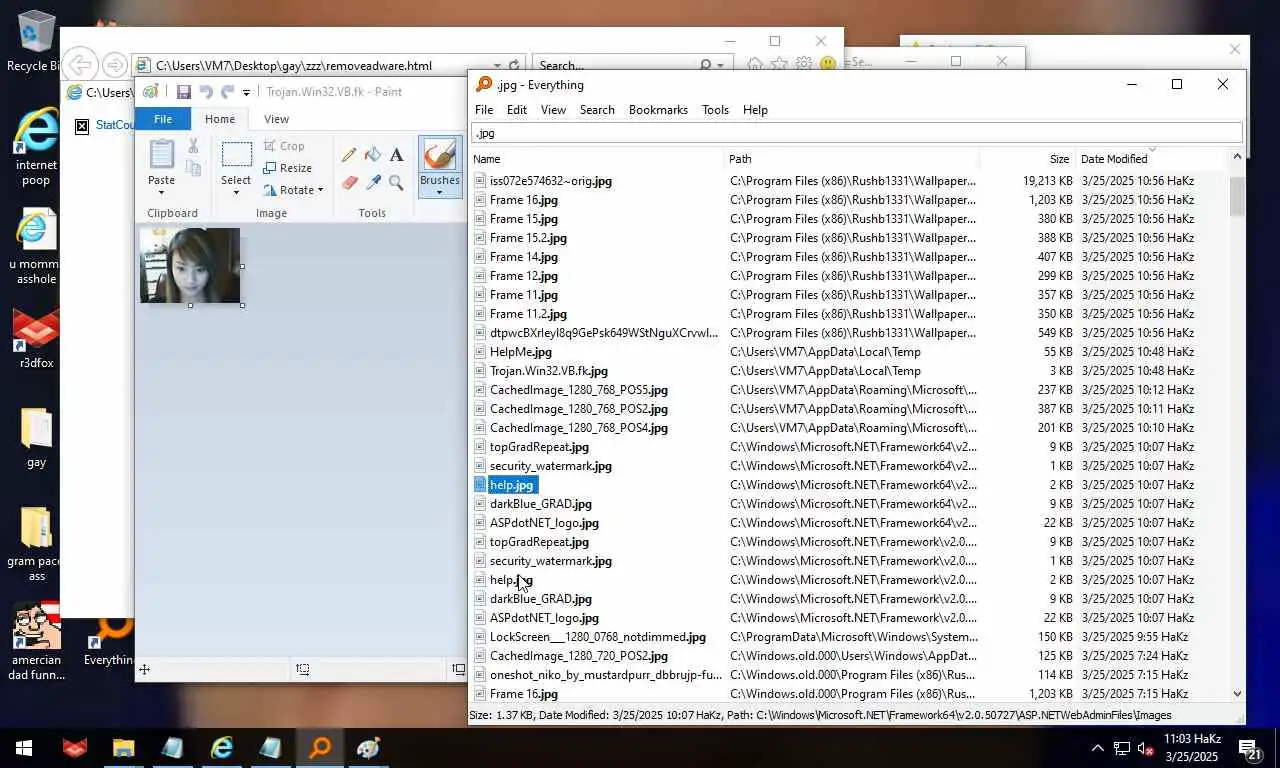Click the Forward arrow in Internet Explorer
Screen dimensions: 1280x768
coord(114,65)
